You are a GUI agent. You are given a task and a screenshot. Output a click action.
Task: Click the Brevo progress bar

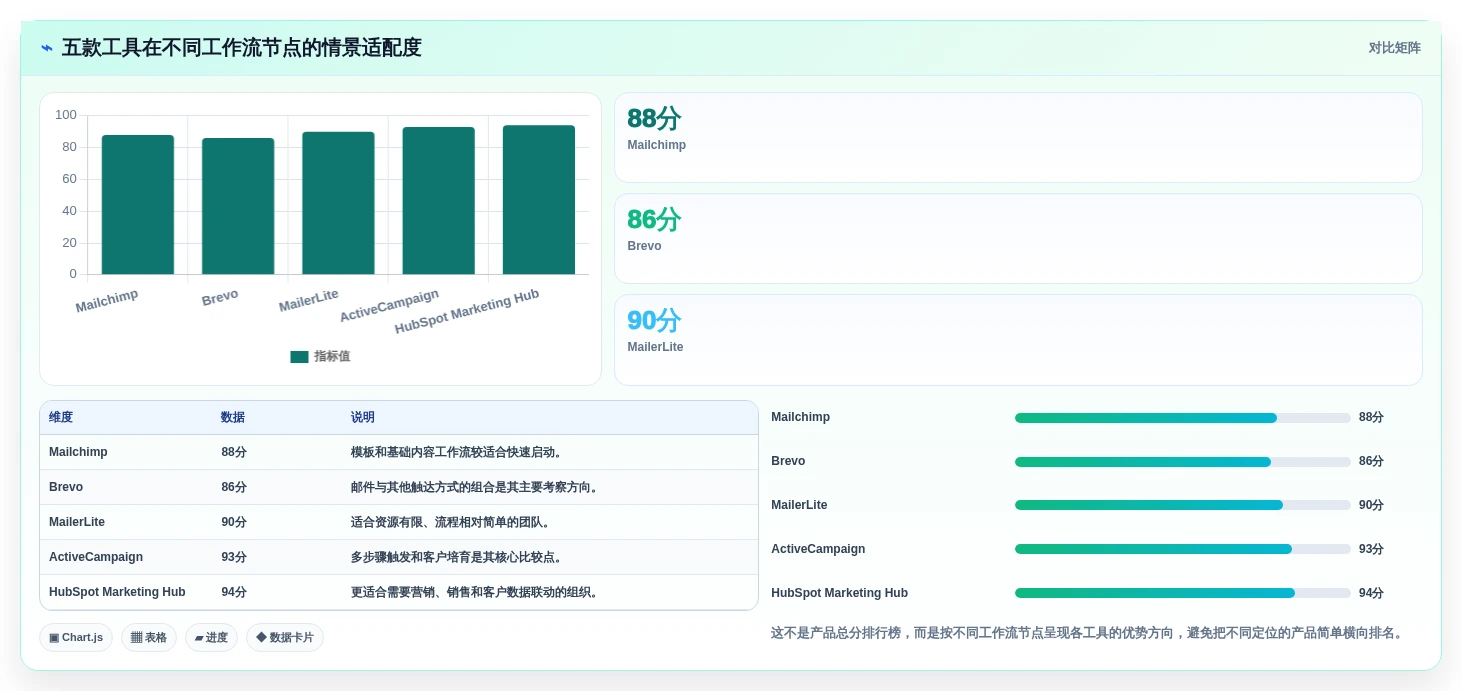[x=1182, y=462]
